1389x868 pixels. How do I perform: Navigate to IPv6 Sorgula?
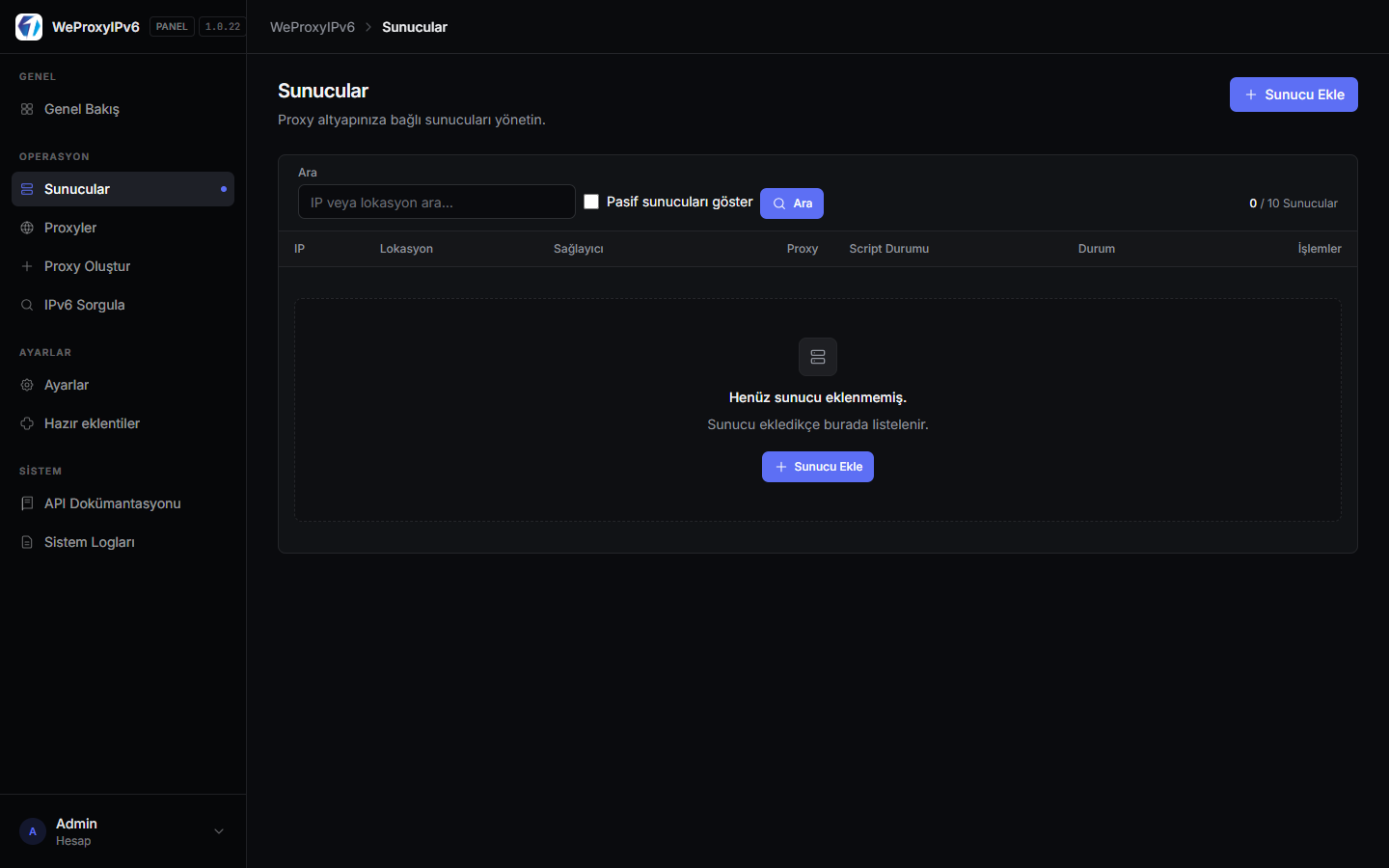tap(123, 305)
